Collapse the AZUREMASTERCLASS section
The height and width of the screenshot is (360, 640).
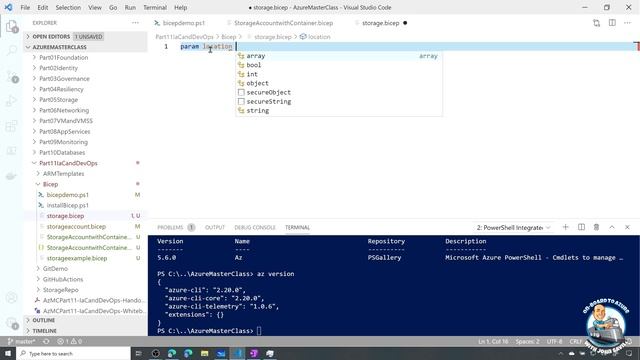point(85,47)
